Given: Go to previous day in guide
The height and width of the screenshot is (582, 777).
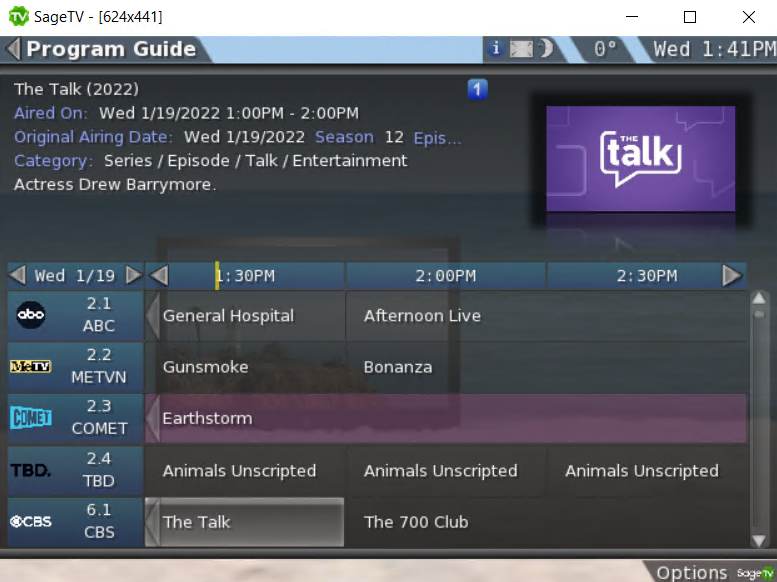Looking at the screenshot, I should [17, 275].
